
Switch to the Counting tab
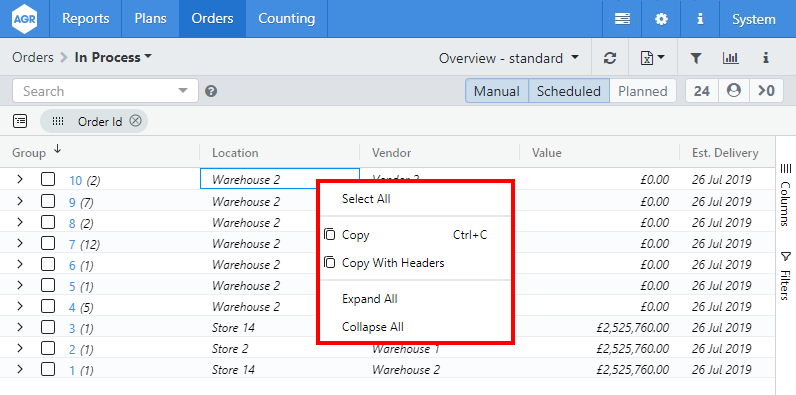(x=287, y=19)
